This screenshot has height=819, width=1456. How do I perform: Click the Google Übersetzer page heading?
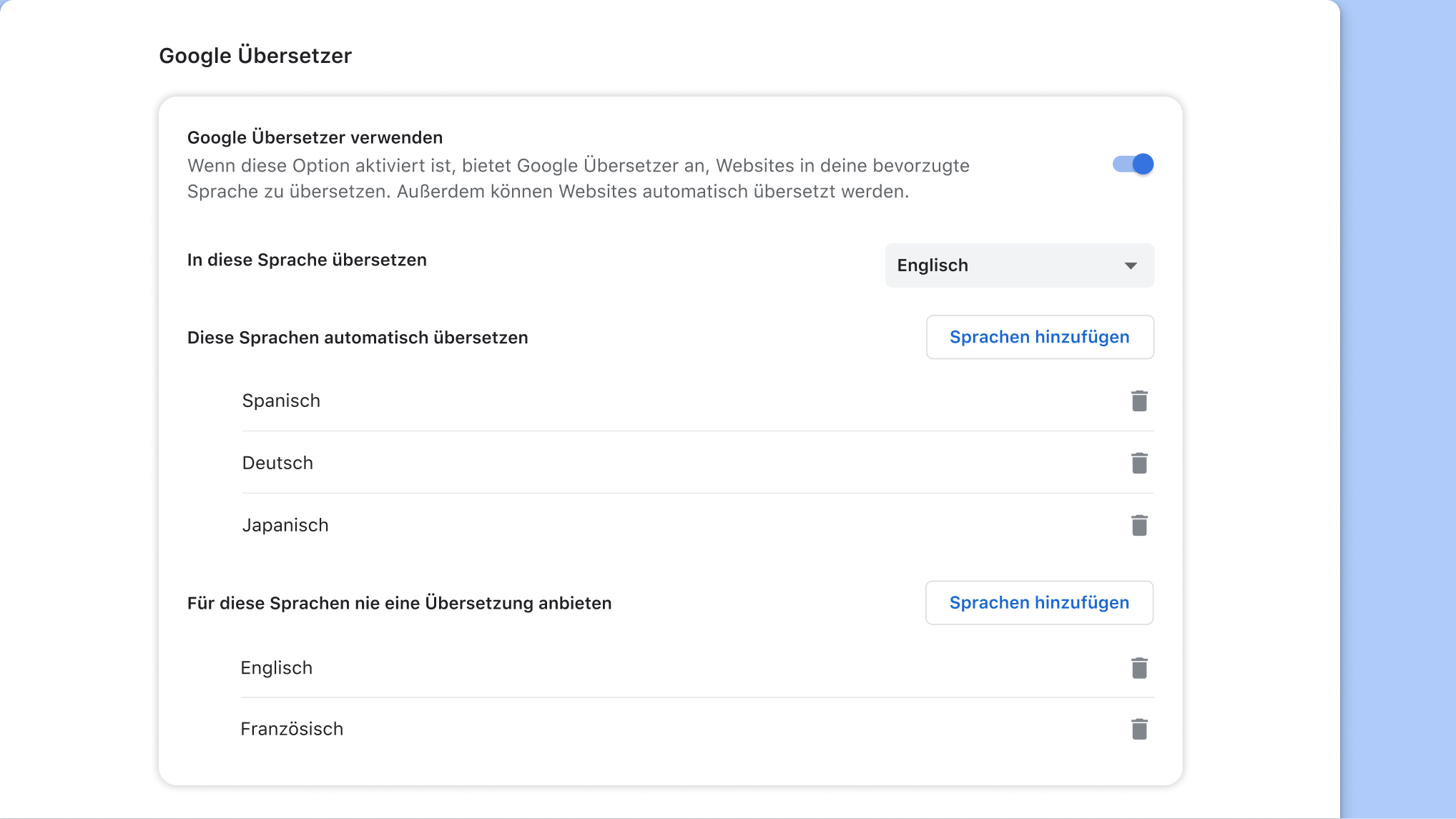255,55
